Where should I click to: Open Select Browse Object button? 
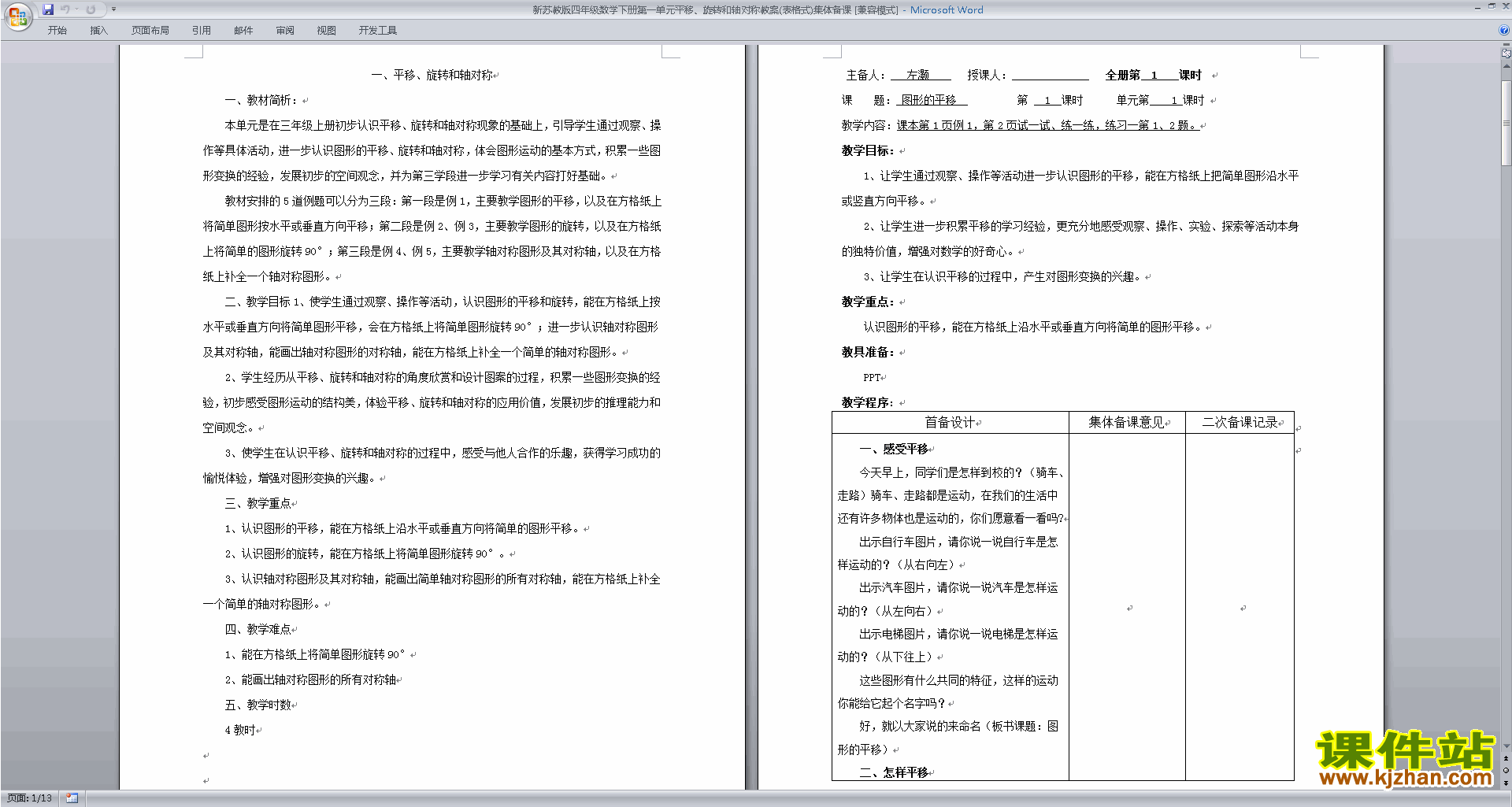[x=1506, y=771]
